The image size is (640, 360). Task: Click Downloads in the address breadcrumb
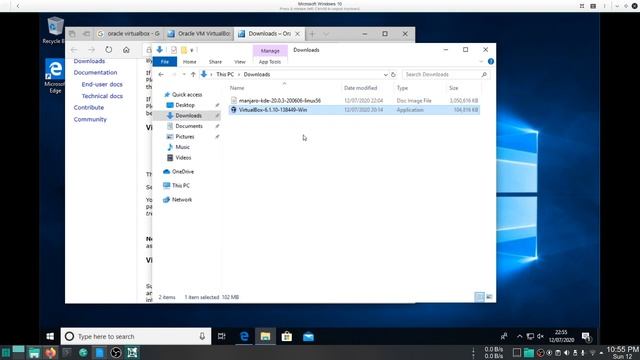(x=257, y=75)
